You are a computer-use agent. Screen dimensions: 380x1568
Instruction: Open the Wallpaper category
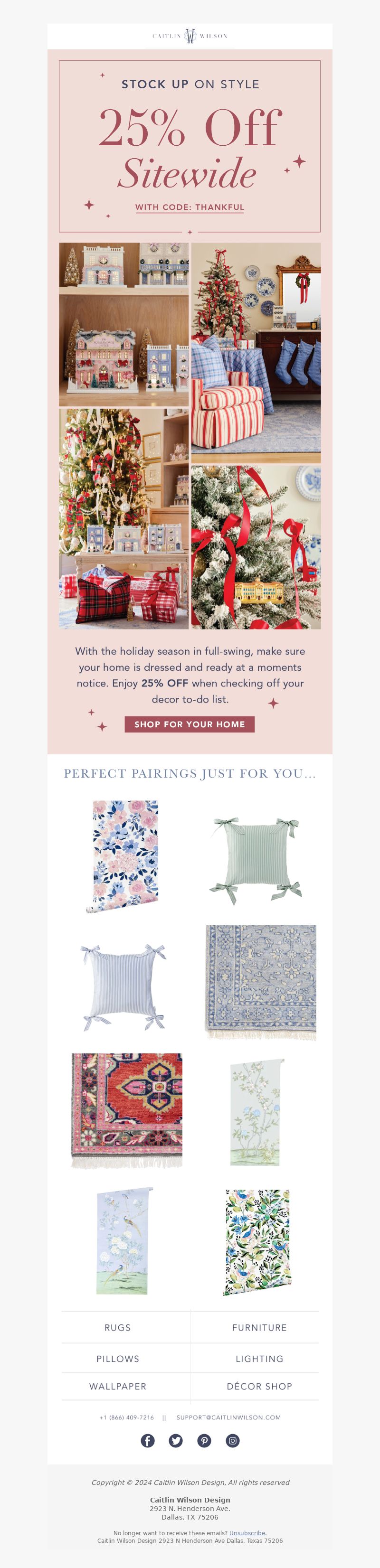[x=117, y=1386]
